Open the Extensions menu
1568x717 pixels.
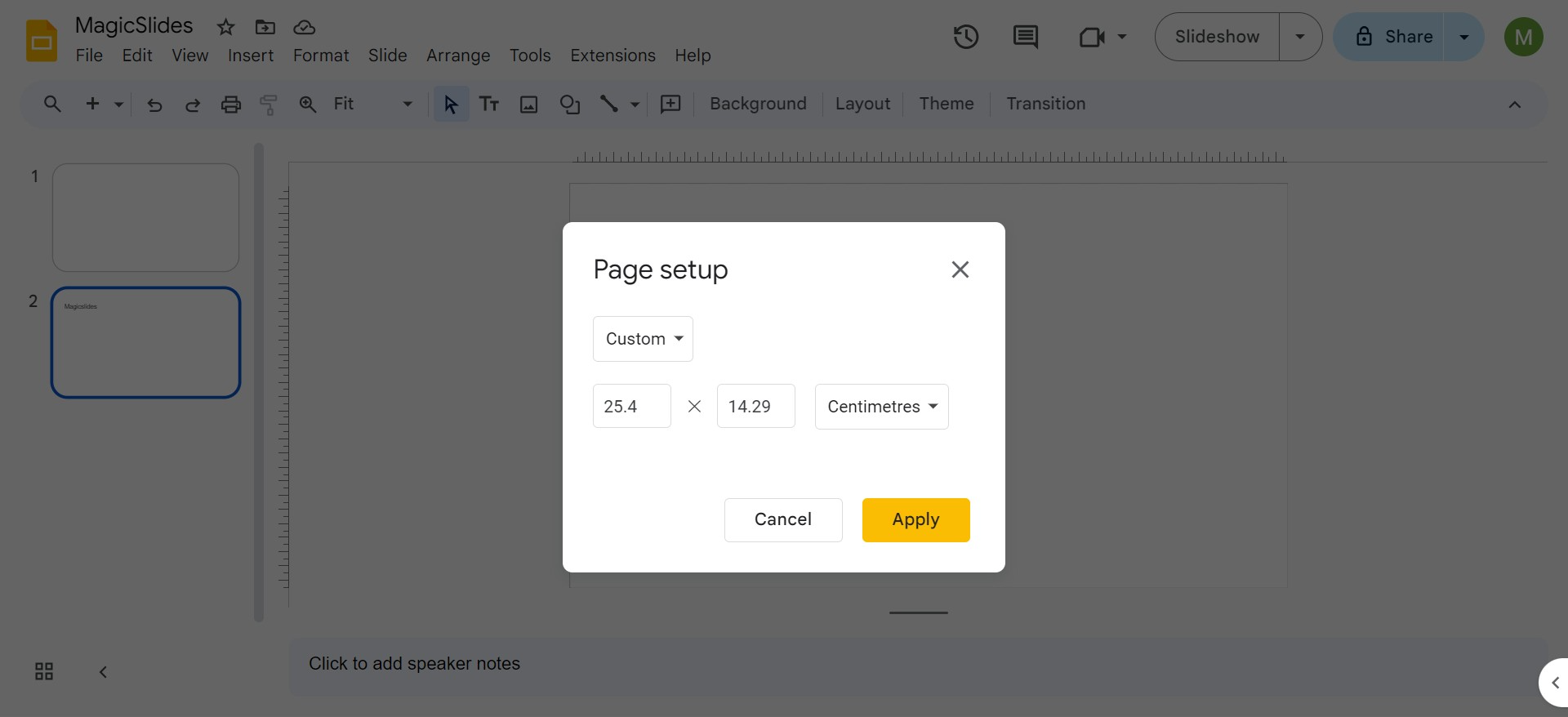pyautogui.click(x=612, y=56)
